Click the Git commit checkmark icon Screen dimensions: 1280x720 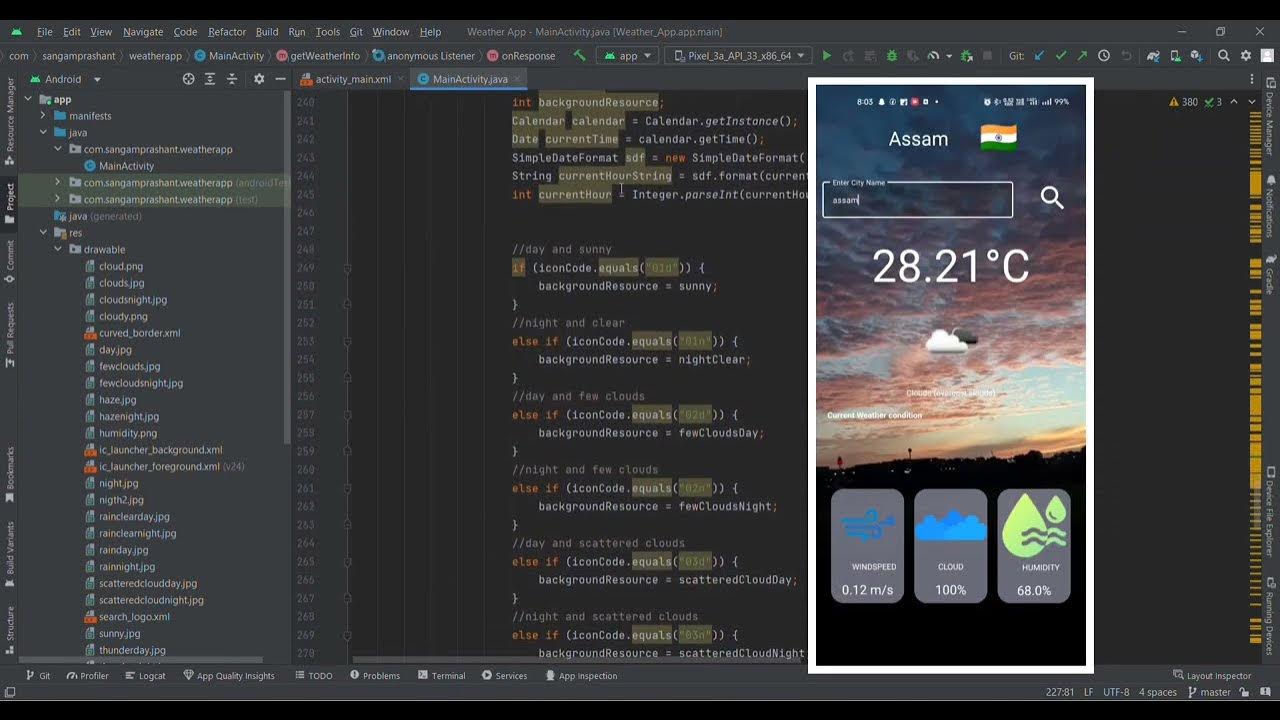(x=1061, y=56)
